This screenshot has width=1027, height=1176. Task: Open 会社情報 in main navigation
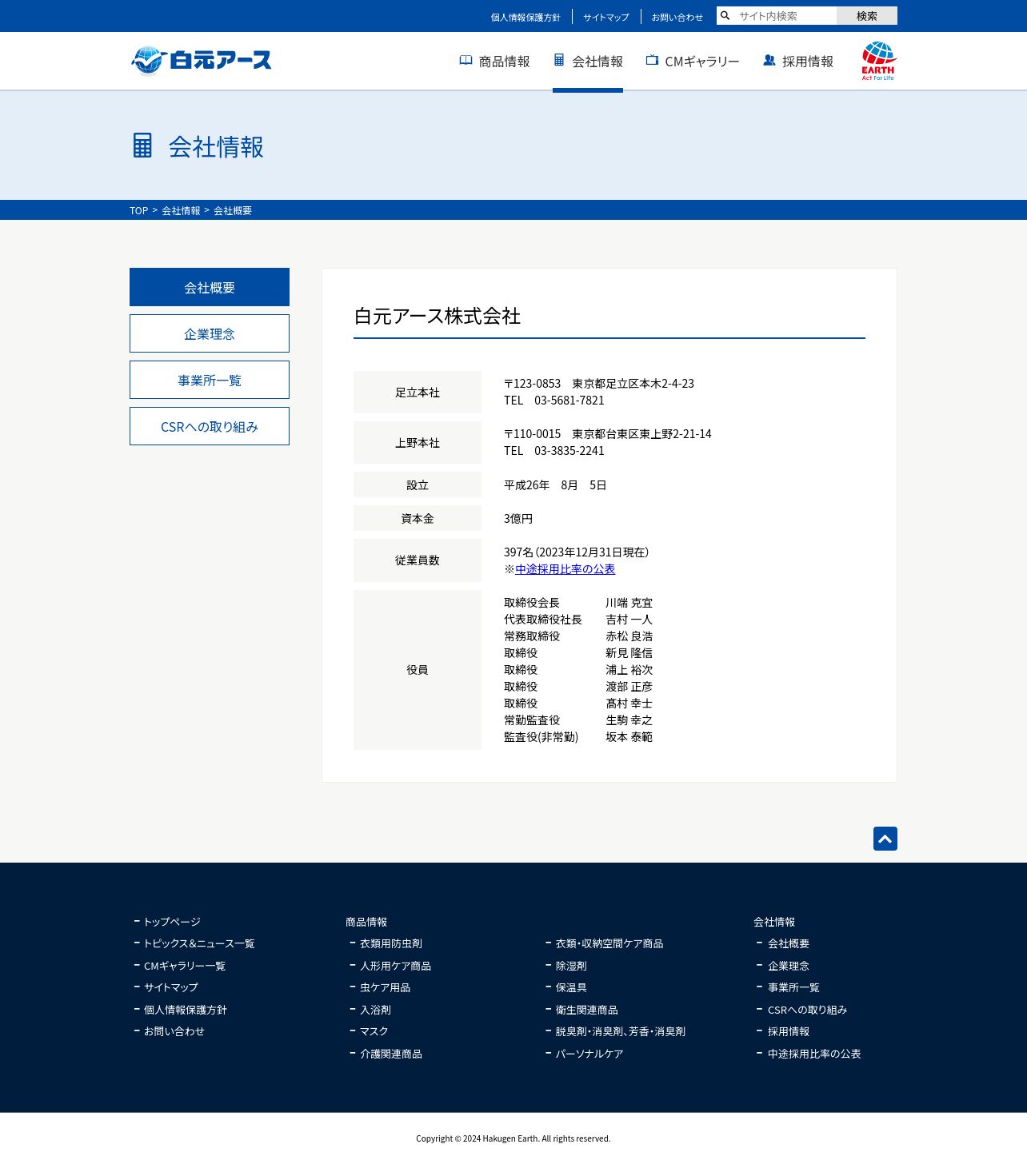[x=588, y=62]
